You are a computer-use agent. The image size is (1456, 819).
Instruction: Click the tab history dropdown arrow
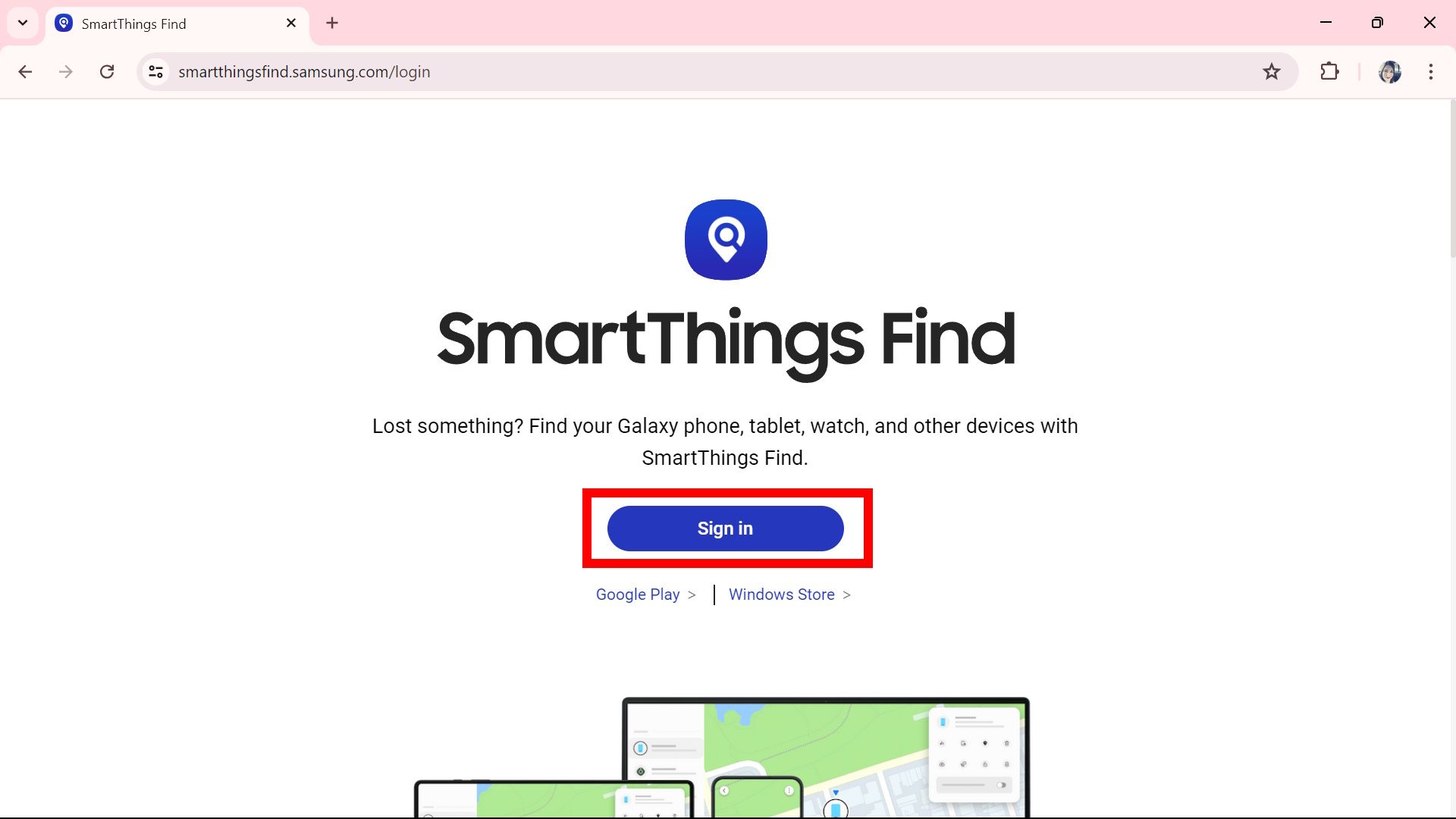(x=23, y=23)
